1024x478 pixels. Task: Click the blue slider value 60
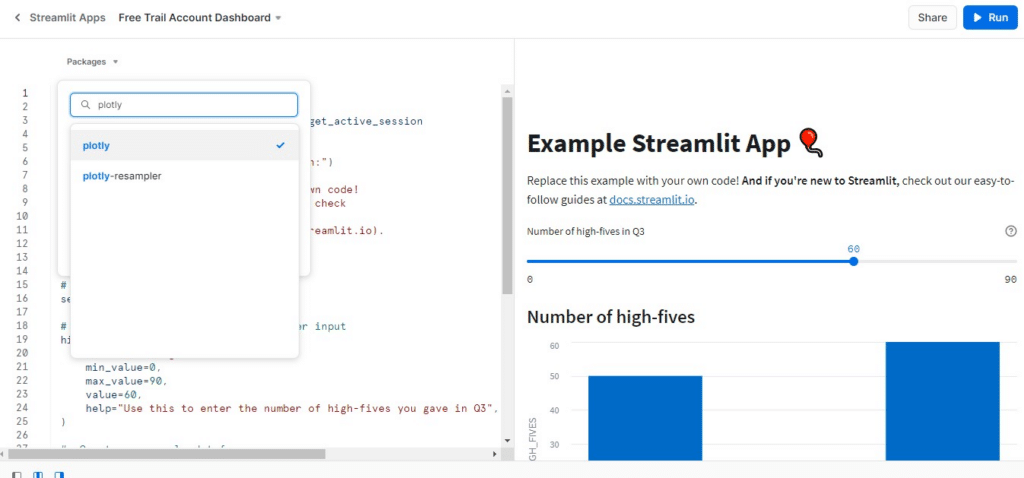[853, 249]
